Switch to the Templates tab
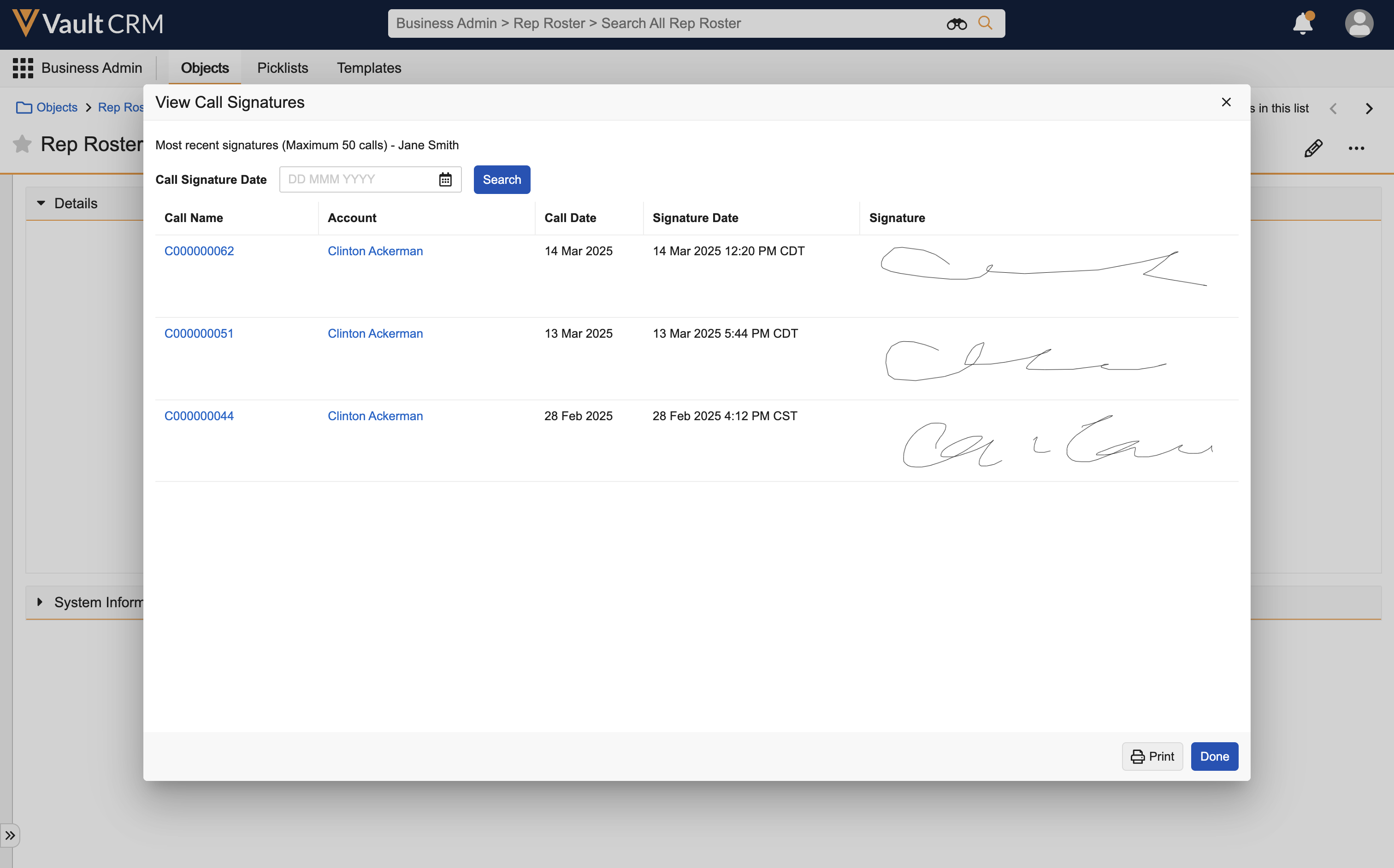Screen dimensions: 1394x868 369,68
